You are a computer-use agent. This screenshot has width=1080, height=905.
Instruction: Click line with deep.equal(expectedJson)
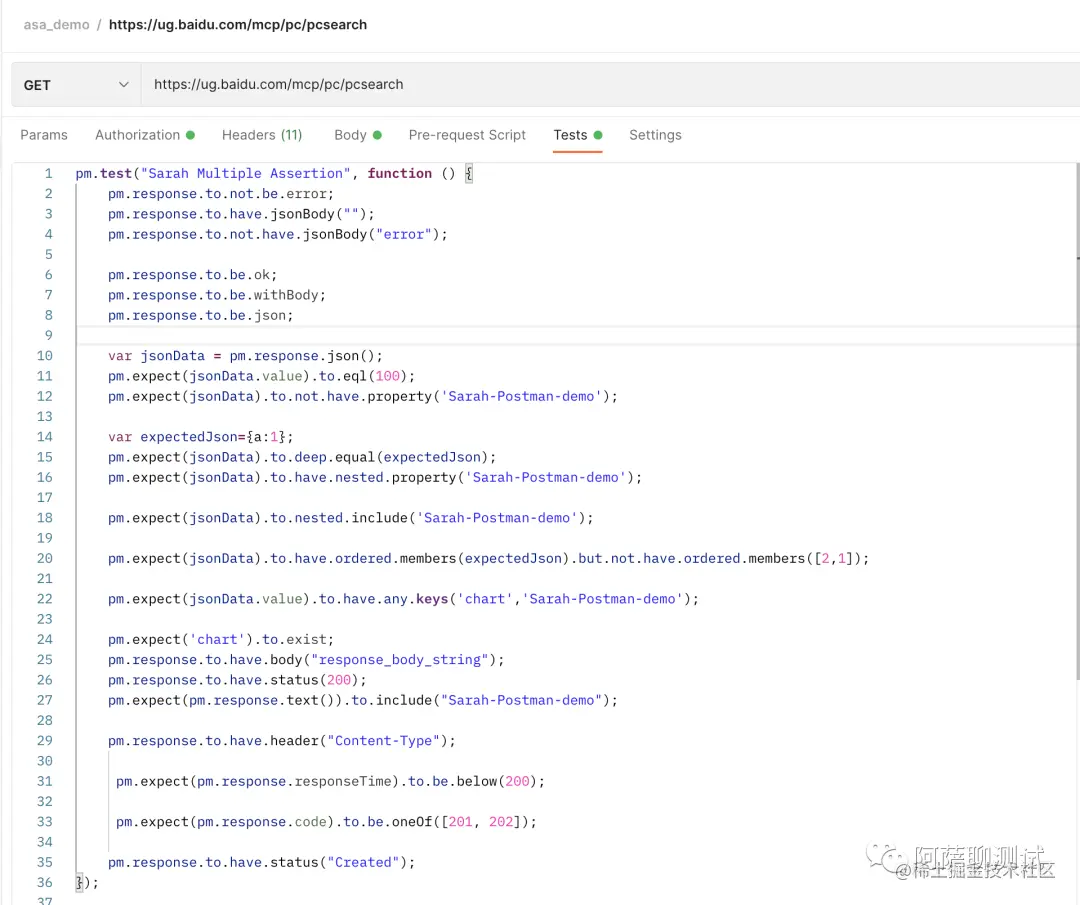302,457
